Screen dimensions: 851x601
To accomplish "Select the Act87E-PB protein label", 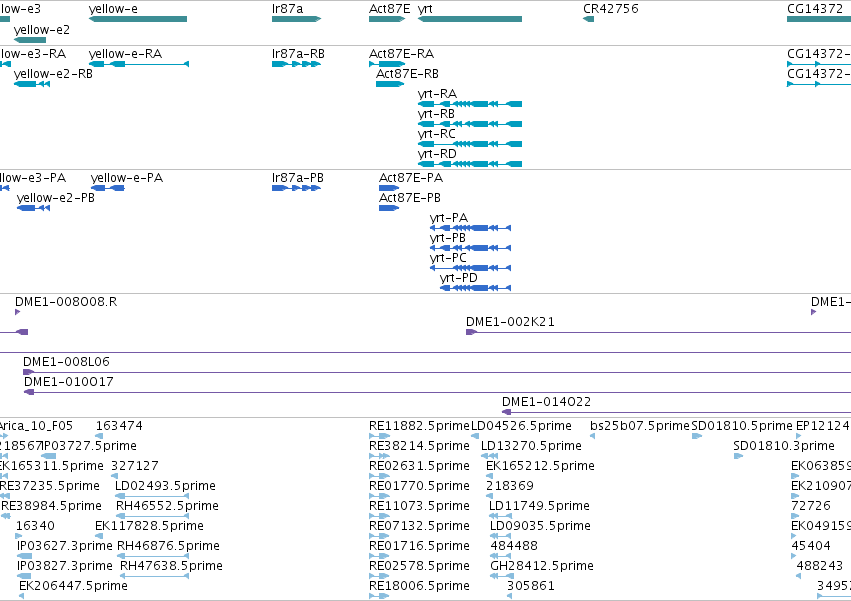I will pos(410,198).
